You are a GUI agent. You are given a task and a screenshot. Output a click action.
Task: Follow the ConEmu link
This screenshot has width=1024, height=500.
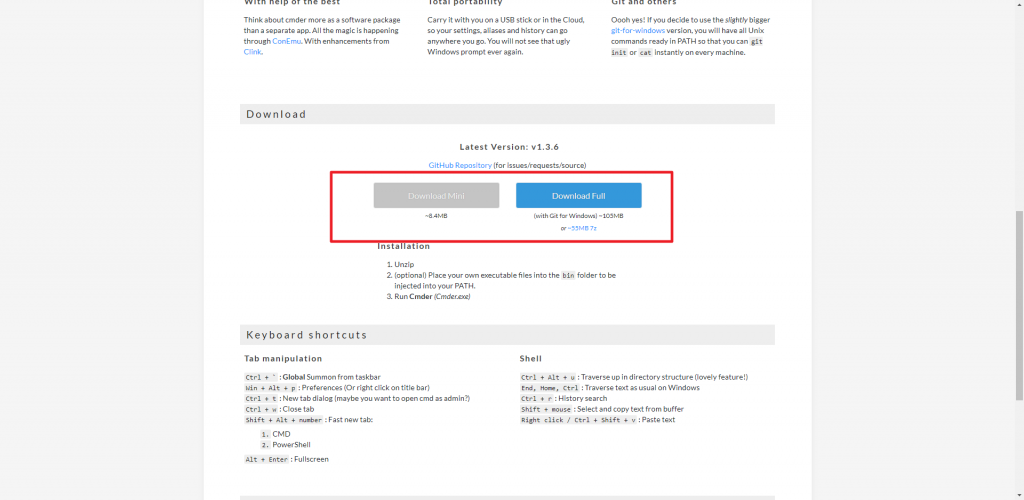click(x=287, y=41)
